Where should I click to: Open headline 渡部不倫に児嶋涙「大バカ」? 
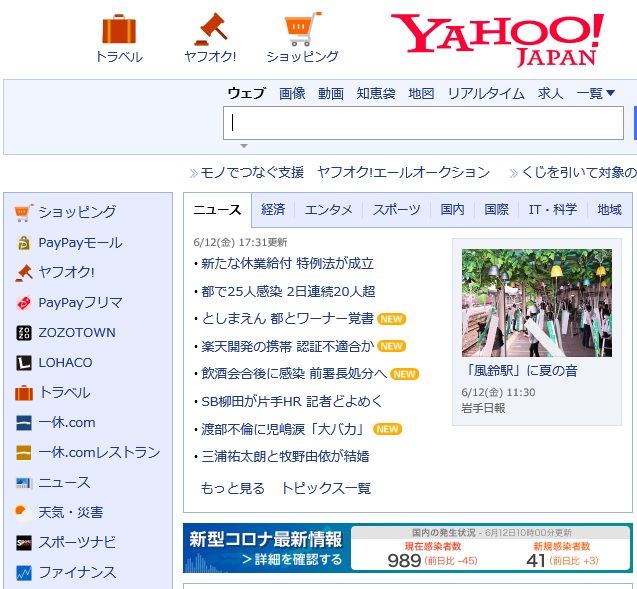point(284,429)
